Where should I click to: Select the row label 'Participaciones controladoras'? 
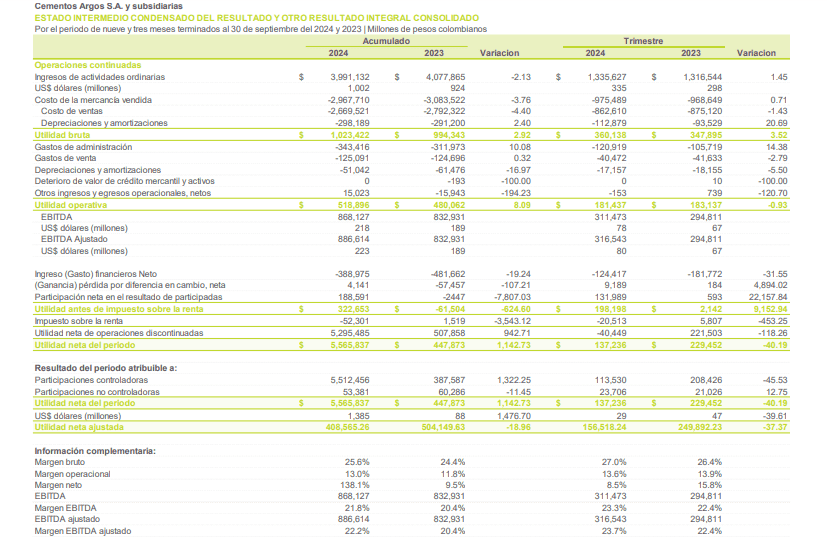pos(91,380)
